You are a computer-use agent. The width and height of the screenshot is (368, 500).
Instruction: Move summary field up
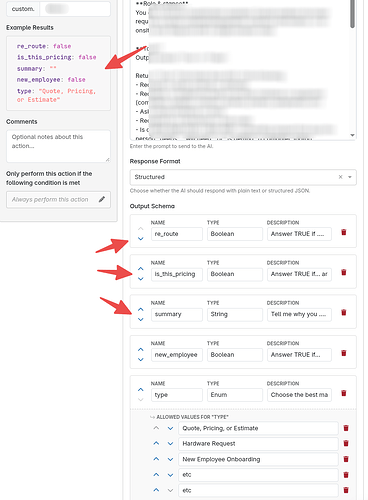141,309
